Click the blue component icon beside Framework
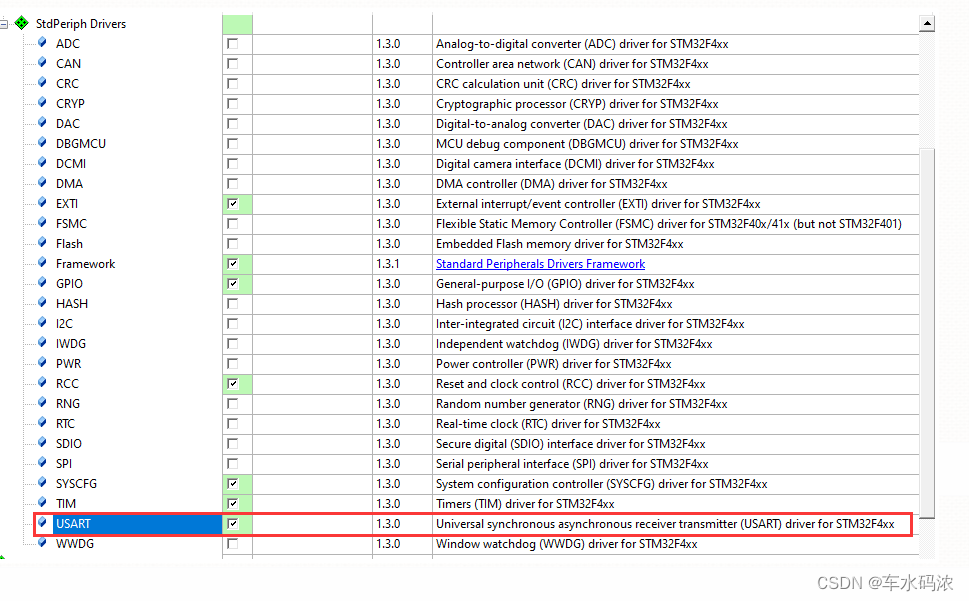 coord(42,263)
